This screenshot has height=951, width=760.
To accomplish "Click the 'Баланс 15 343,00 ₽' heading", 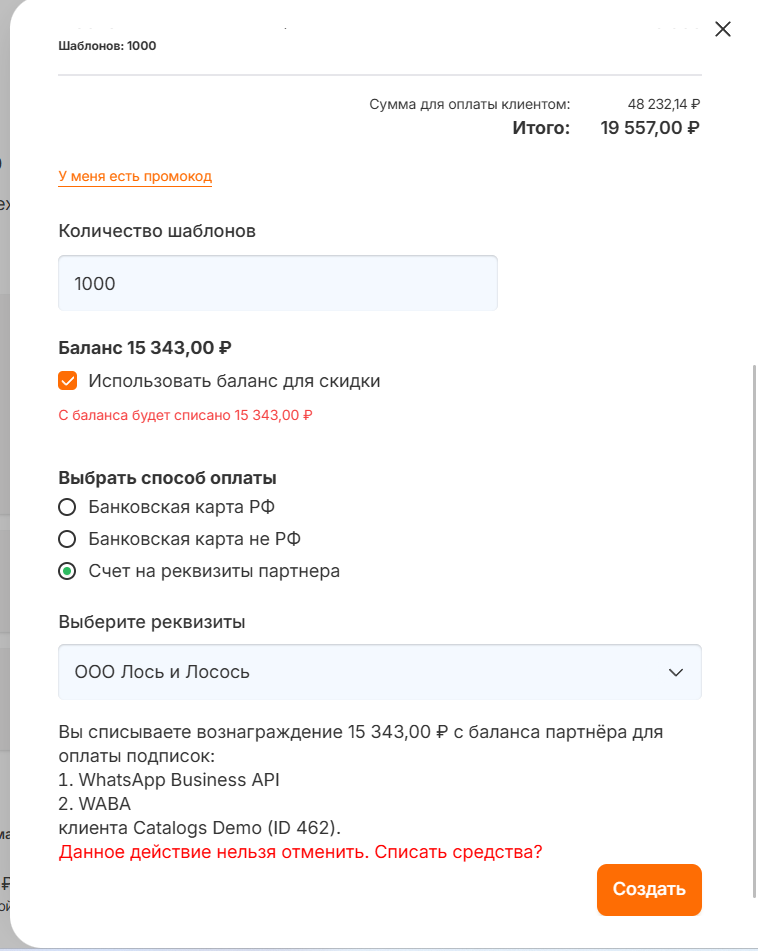I will 145,348.
